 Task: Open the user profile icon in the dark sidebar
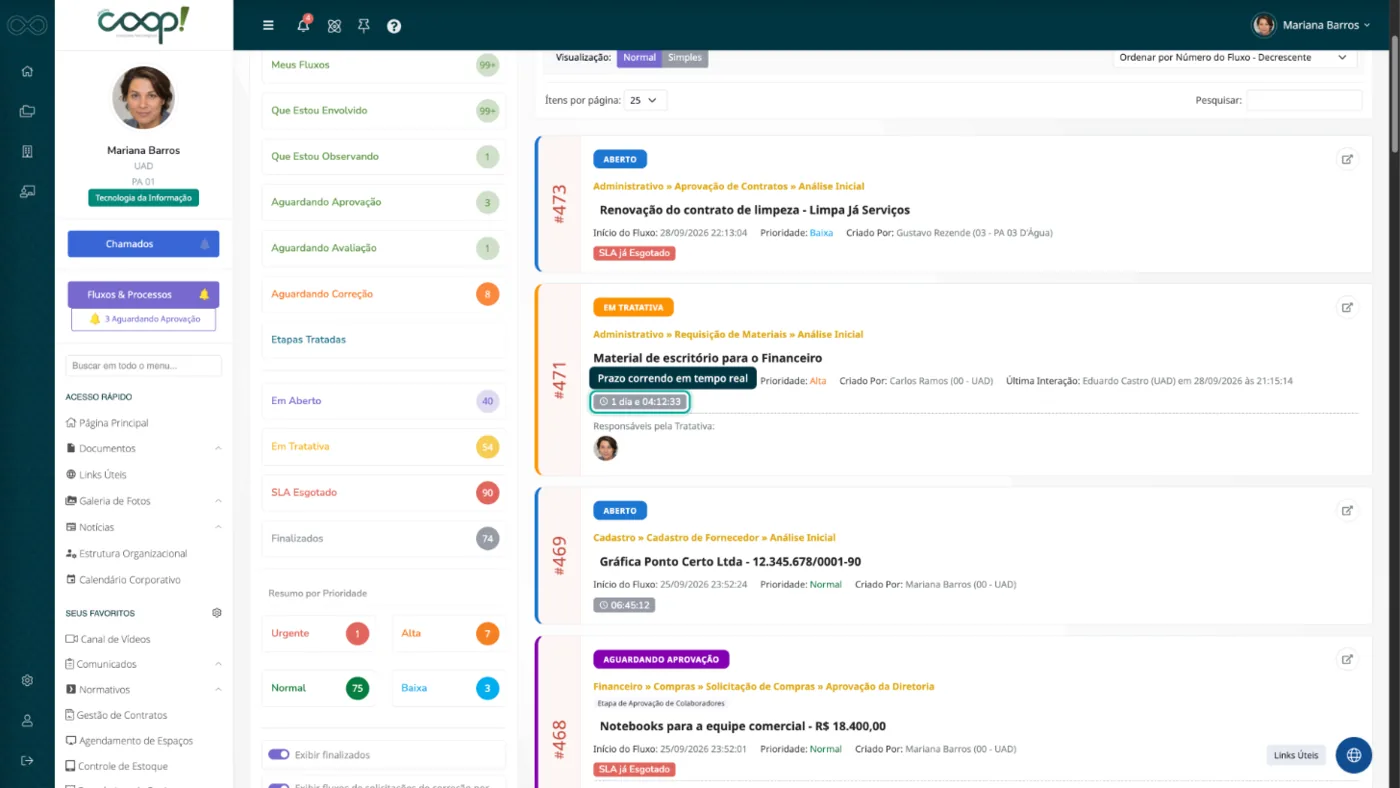click(27, 720)
